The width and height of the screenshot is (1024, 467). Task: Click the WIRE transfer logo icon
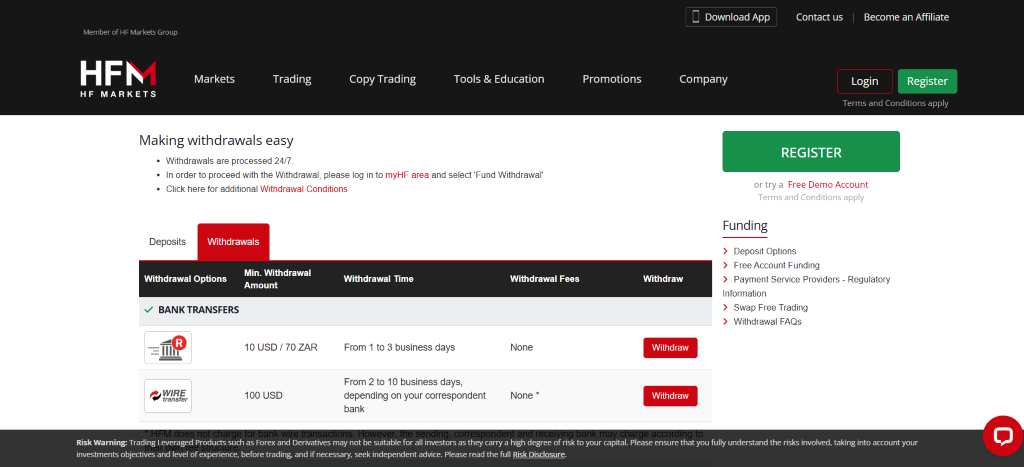168,396
